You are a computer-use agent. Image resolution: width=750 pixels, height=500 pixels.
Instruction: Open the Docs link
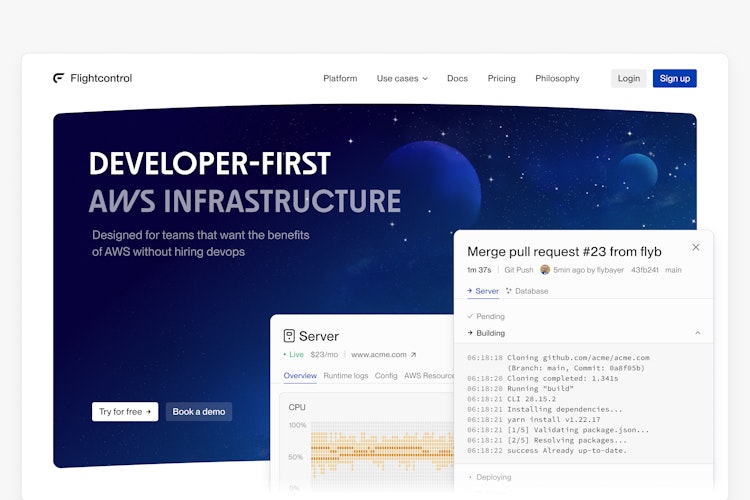pos(457,78)
